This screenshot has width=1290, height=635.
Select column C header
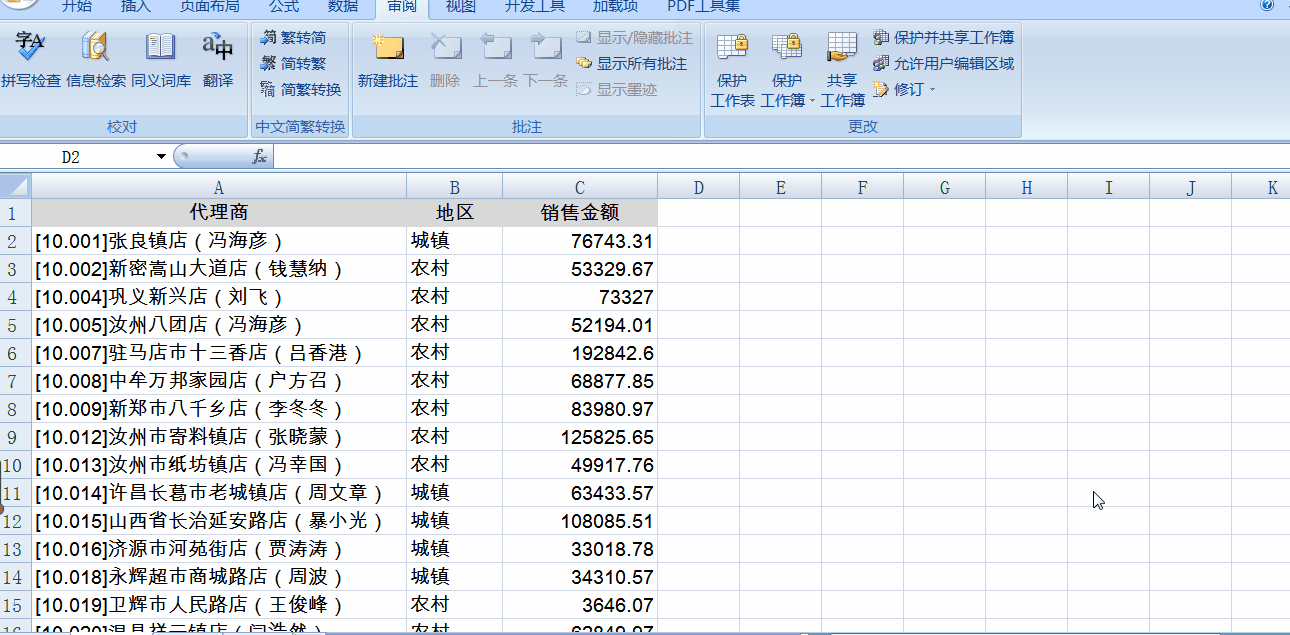tap(580, 187)
